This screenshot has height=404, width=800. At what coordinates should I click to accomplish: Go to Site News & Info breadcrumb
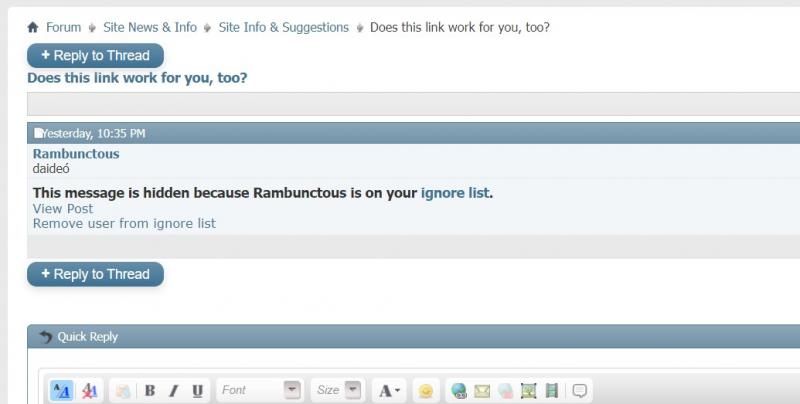(x=150, y=27)
